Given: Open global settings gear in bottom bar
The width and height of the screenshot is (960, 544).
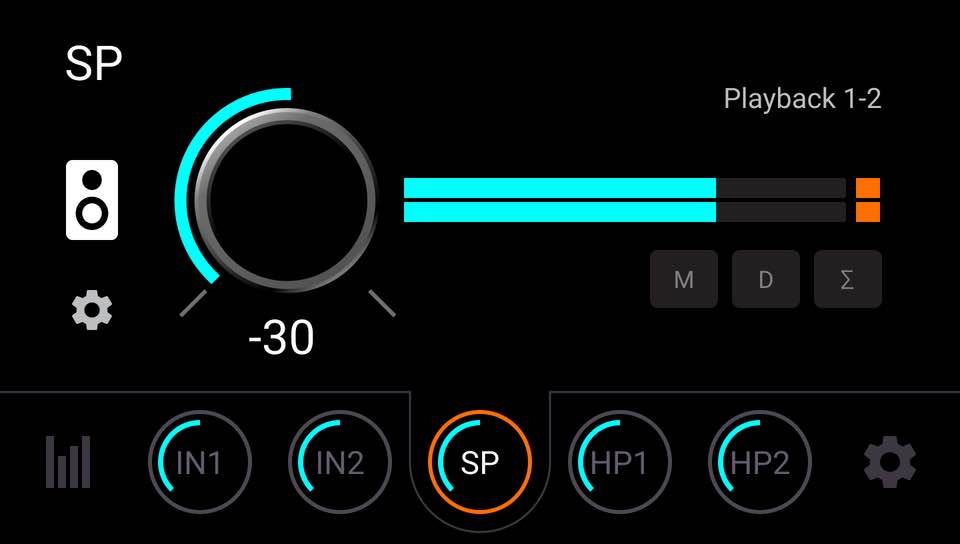Looking at the screenshot, I should coord(890,462).
